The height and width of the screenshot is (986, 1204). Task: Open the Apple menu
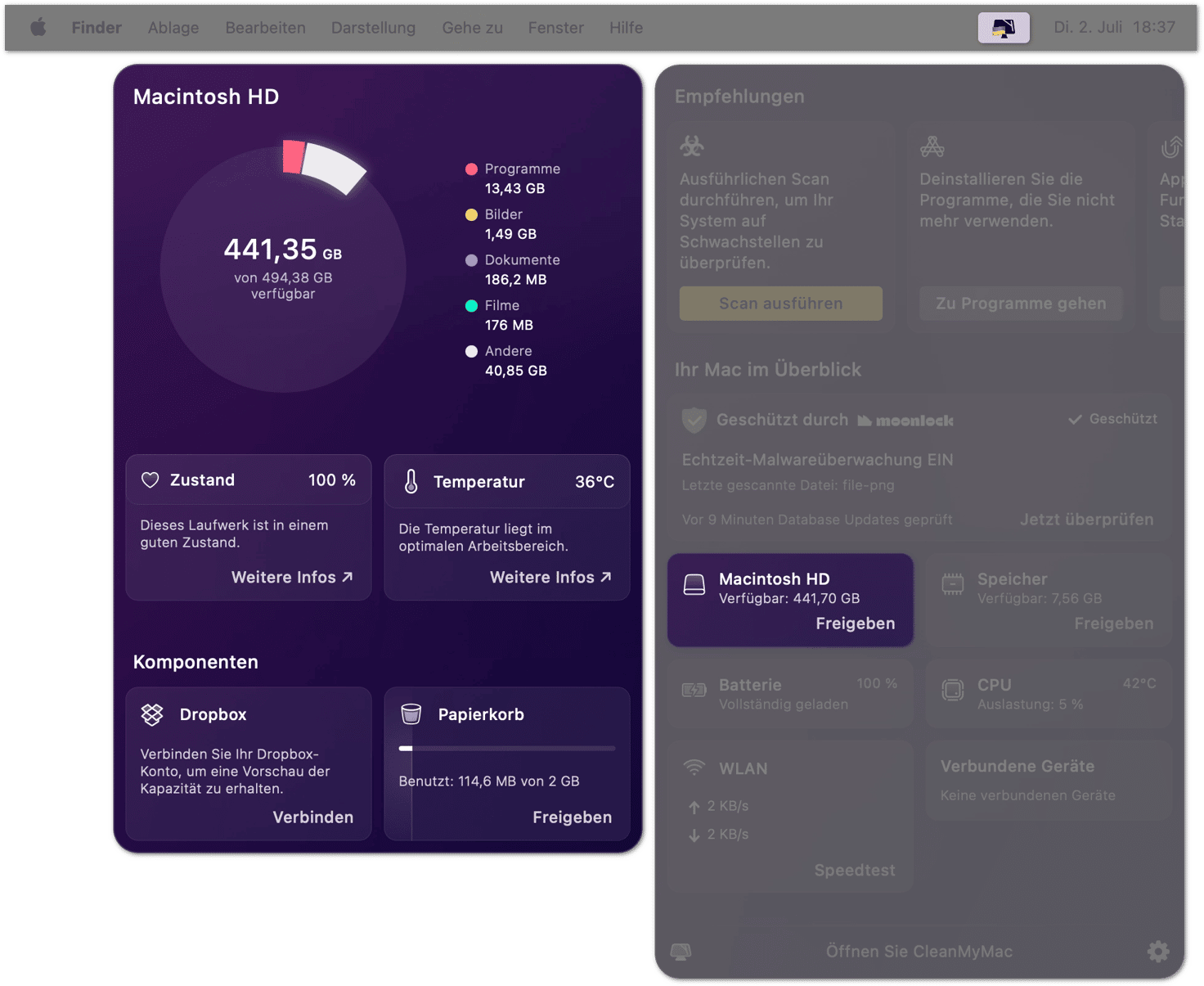[x=38, y=27]
